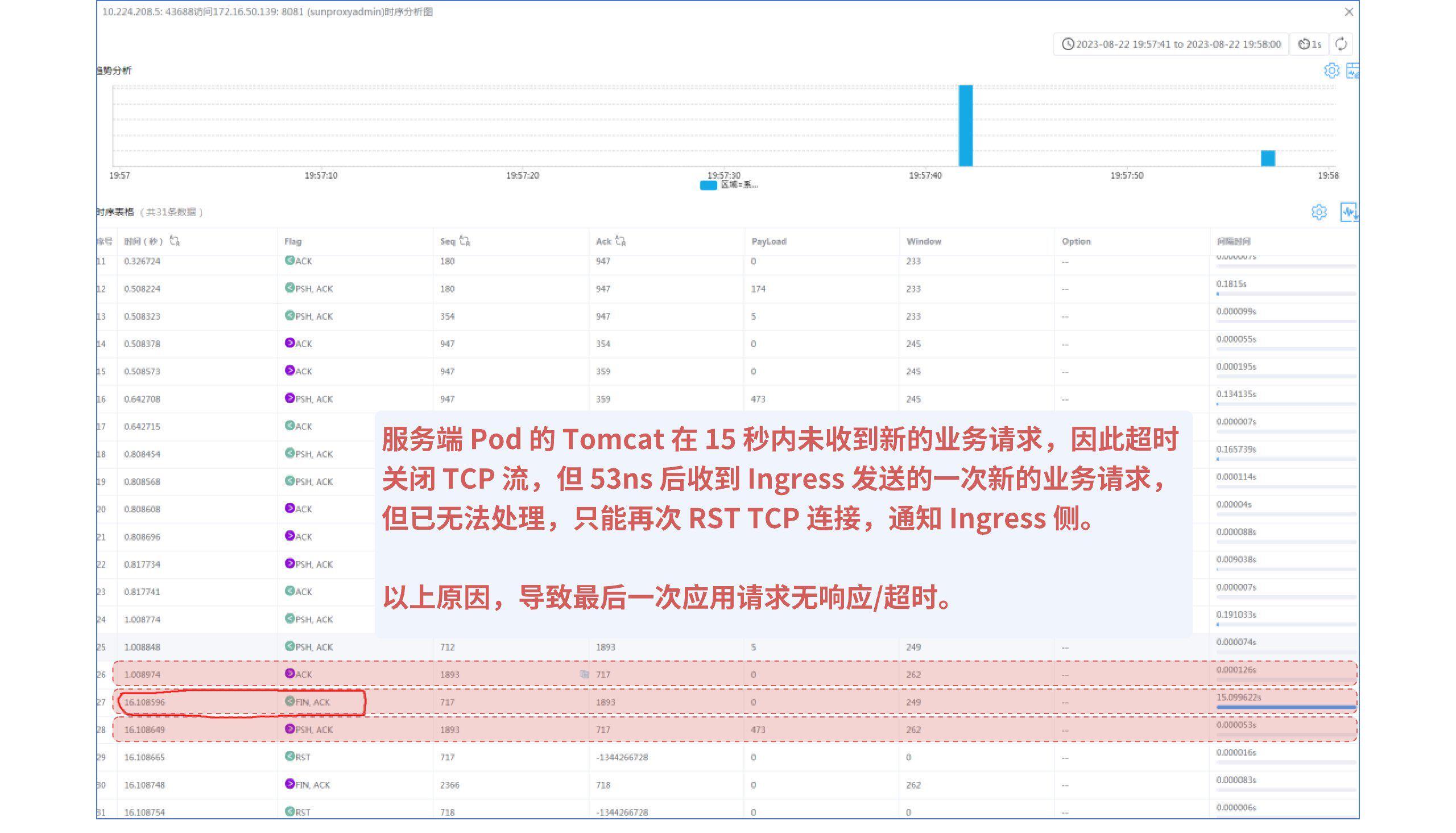
Task: Open the trend chart settings gear
Action: click(1333, 71)
